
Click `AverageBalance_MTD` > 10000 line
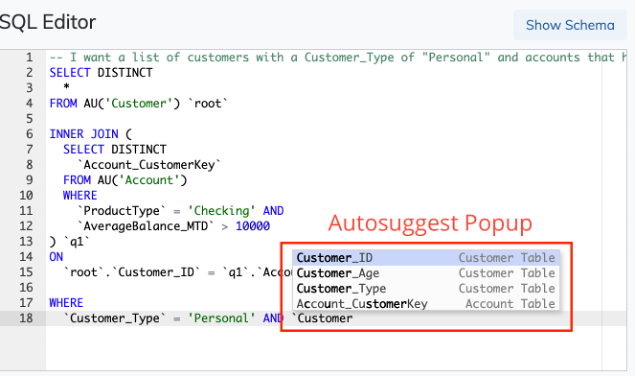click(174, 226)
